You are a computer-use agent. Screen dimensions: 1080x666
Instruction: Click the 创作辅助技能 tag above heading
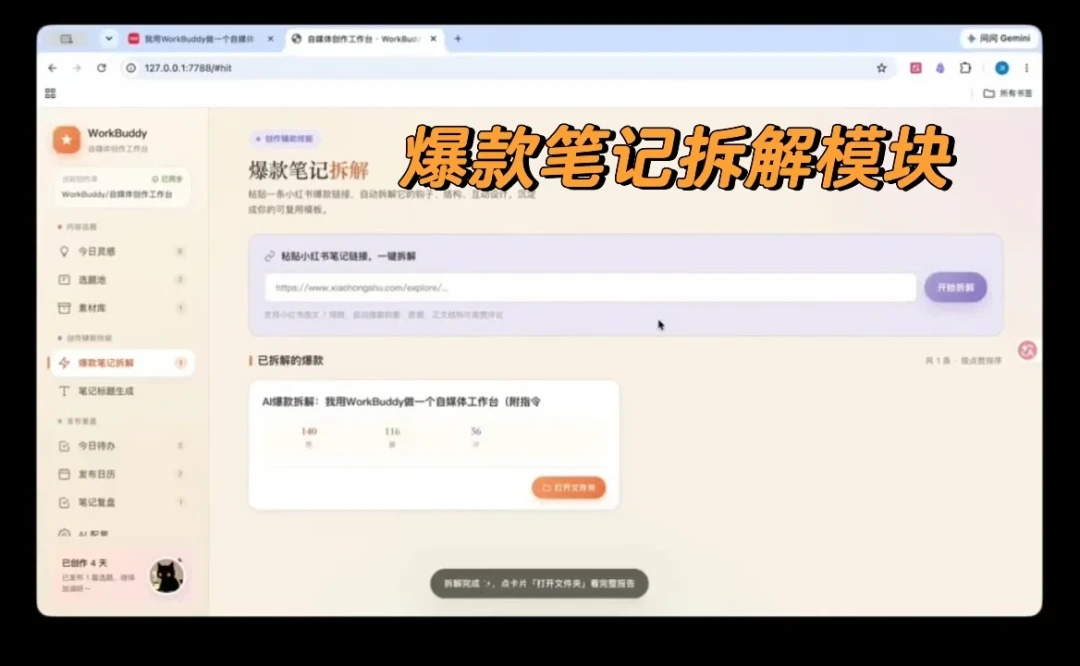(284, 138)
